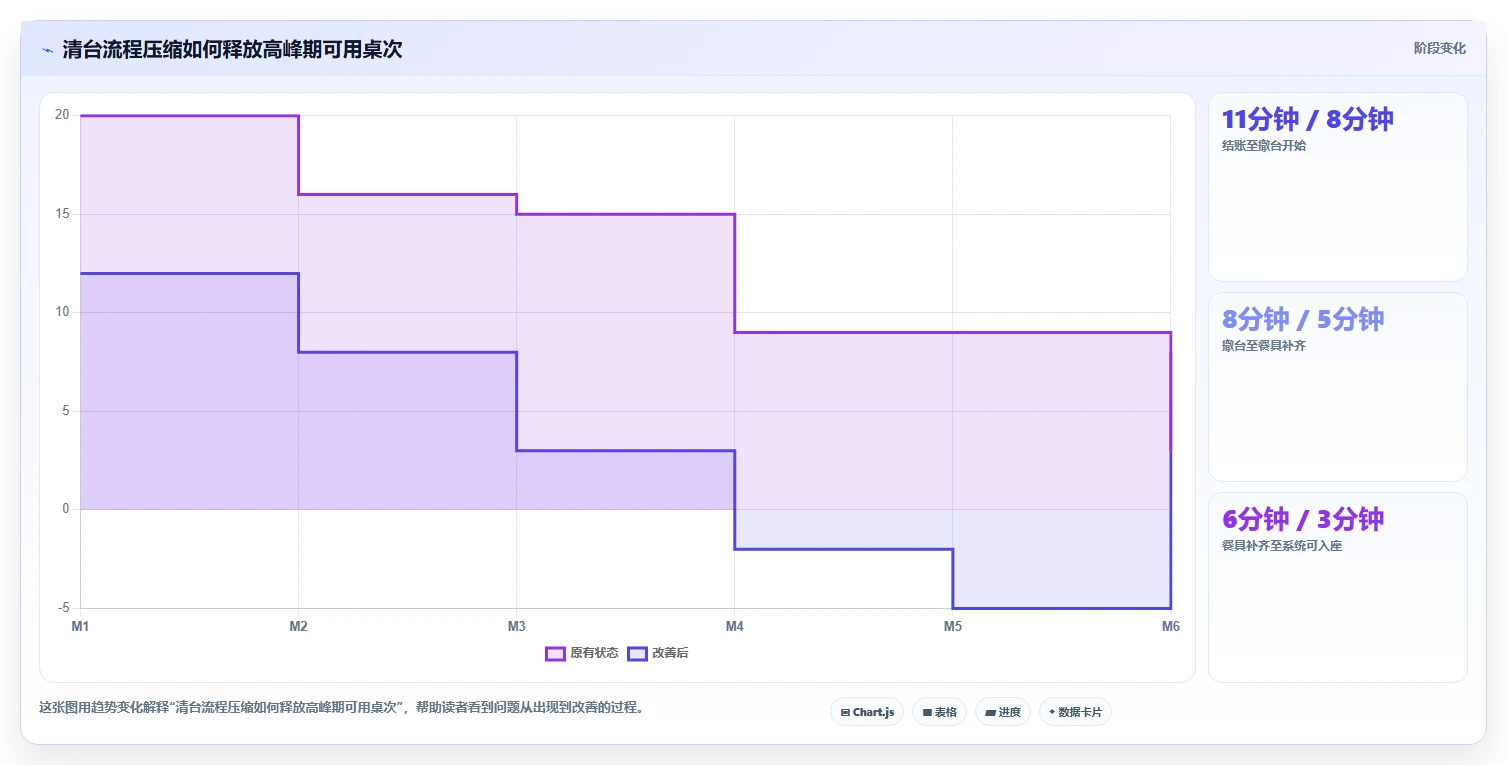
Task: Click the 进度 tag
Action: [1003, 712]
